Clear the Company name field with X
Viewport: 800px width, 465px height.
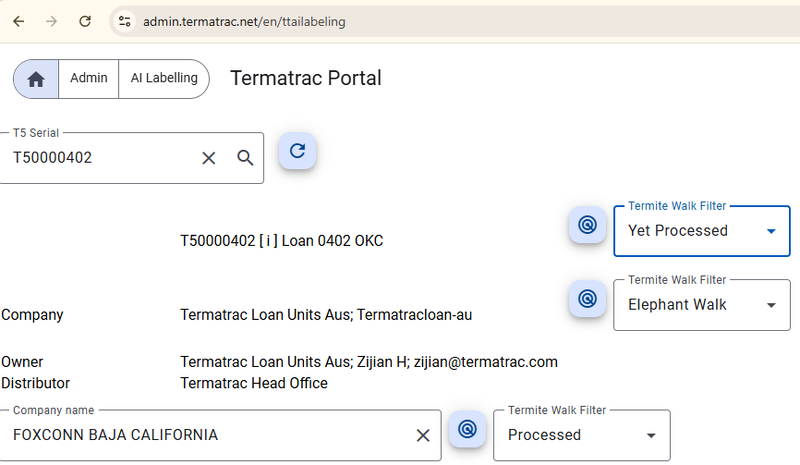[423, 435]
